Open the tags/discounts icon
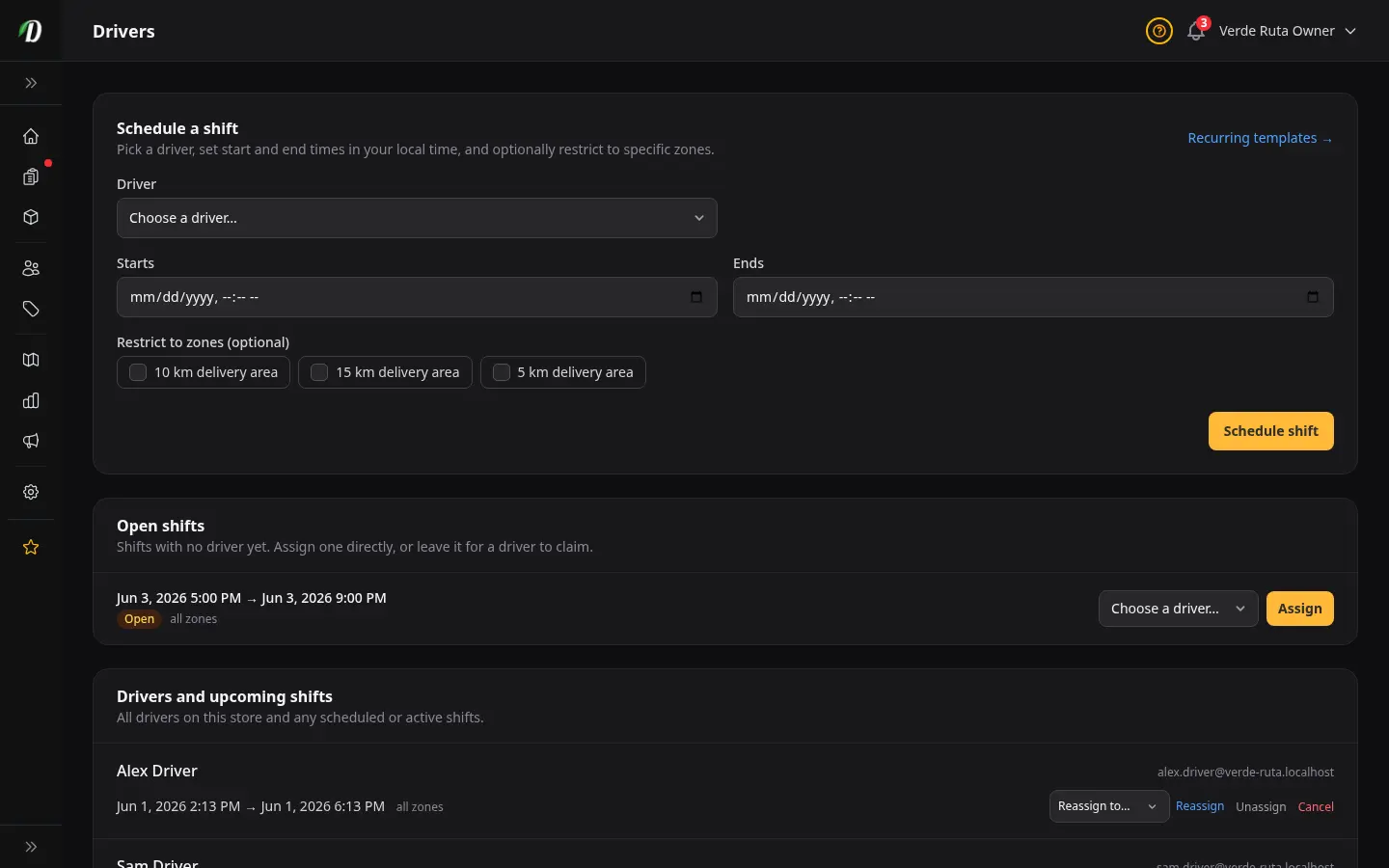This screenshot has width=1389, height=868. pos(31,309)
